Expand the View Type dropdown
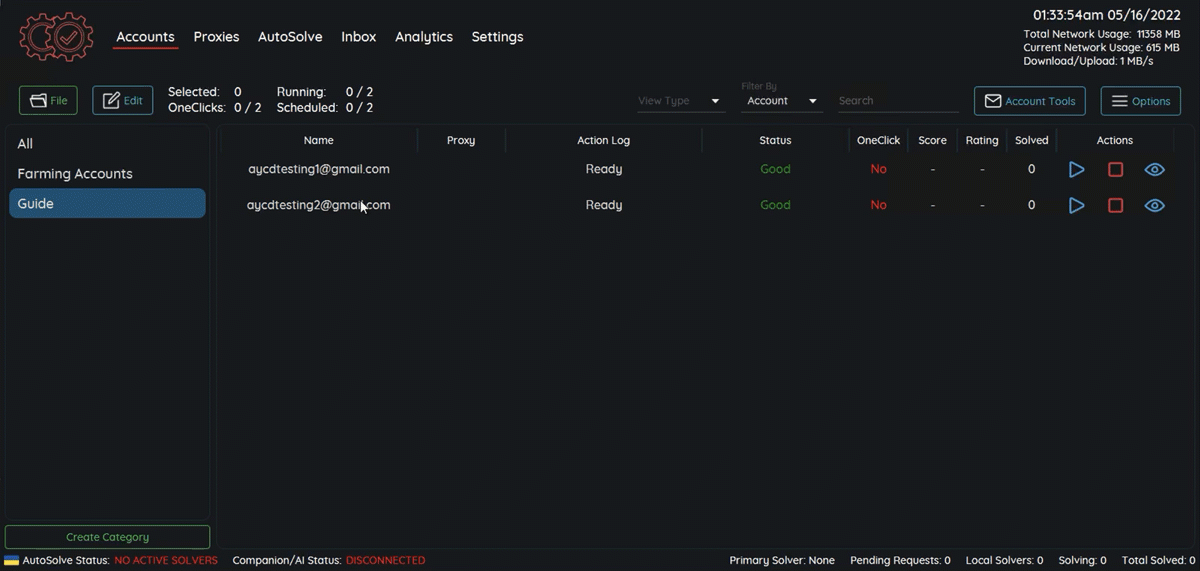 [680, 101]
